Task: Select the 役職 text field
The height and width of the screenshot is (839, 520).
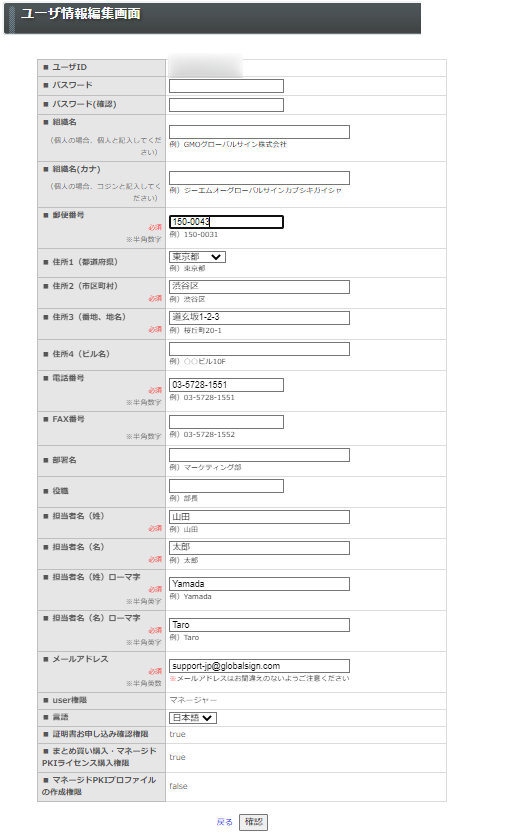Action: [226, 486]
